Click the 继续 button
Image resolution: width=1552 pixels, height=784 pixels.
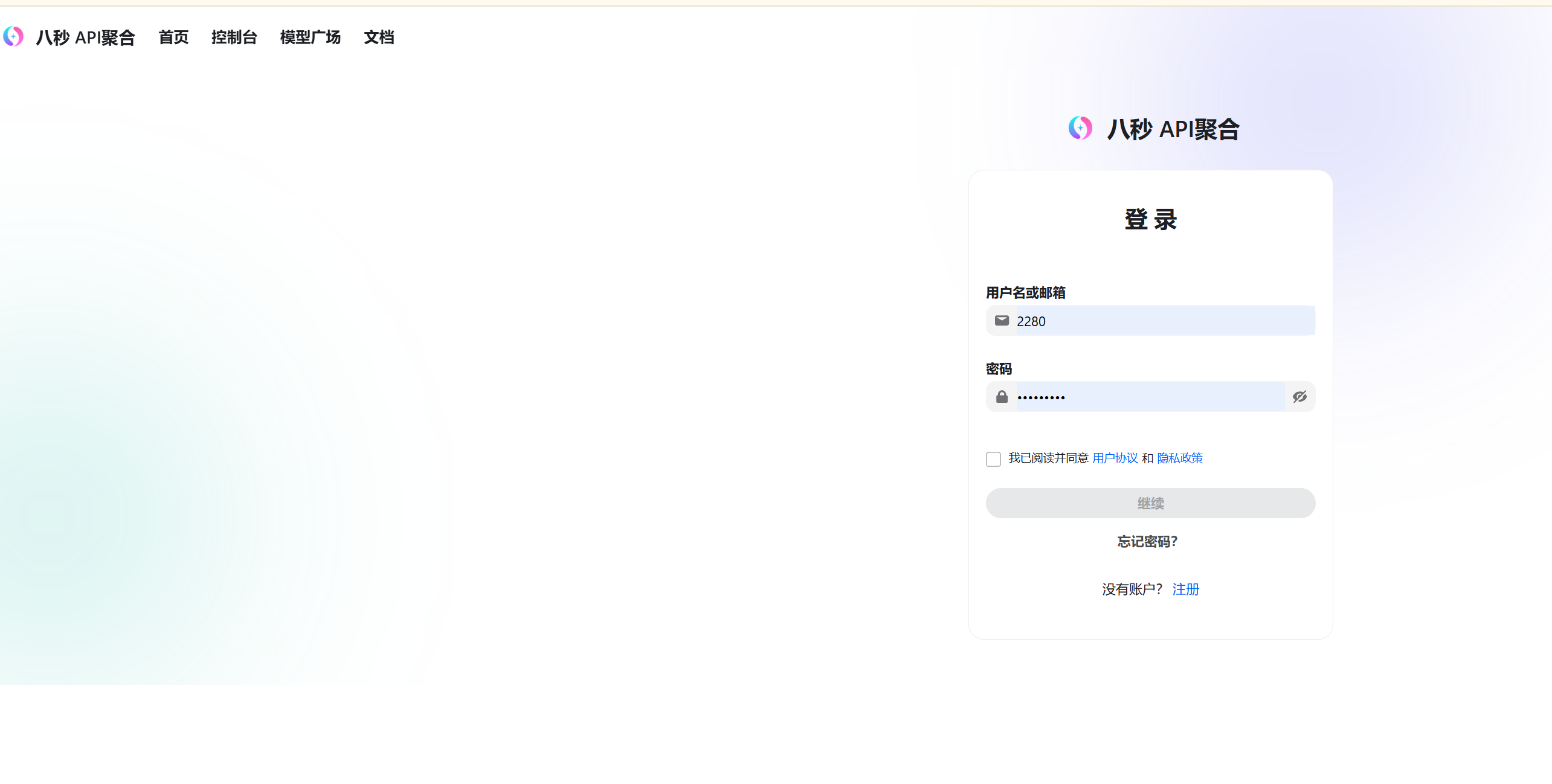pyautogui.click(x=1150, y=503)
